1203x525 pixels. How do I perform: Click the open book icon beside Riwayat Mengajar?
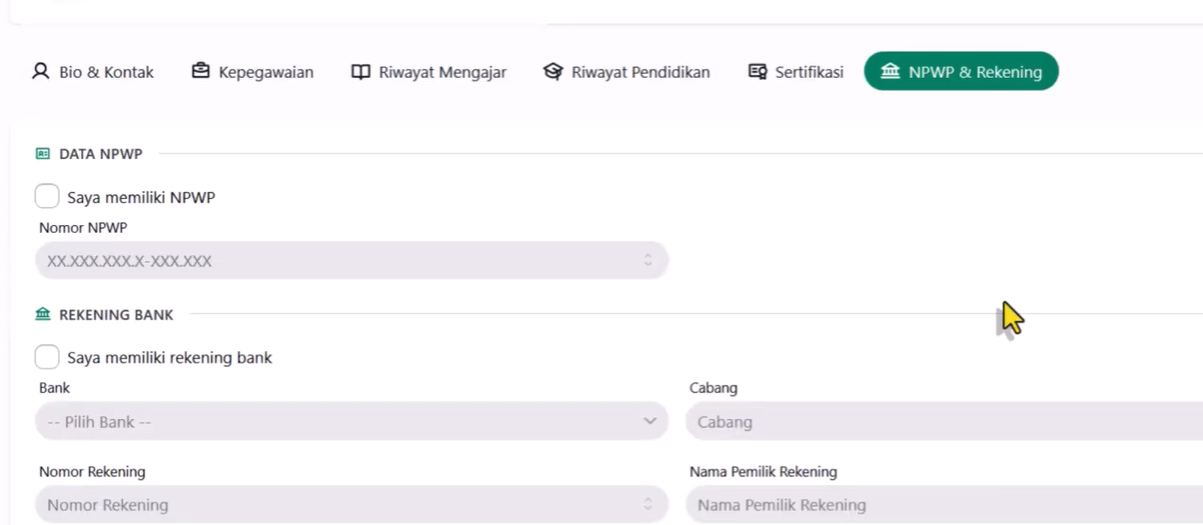click(361, 72)
